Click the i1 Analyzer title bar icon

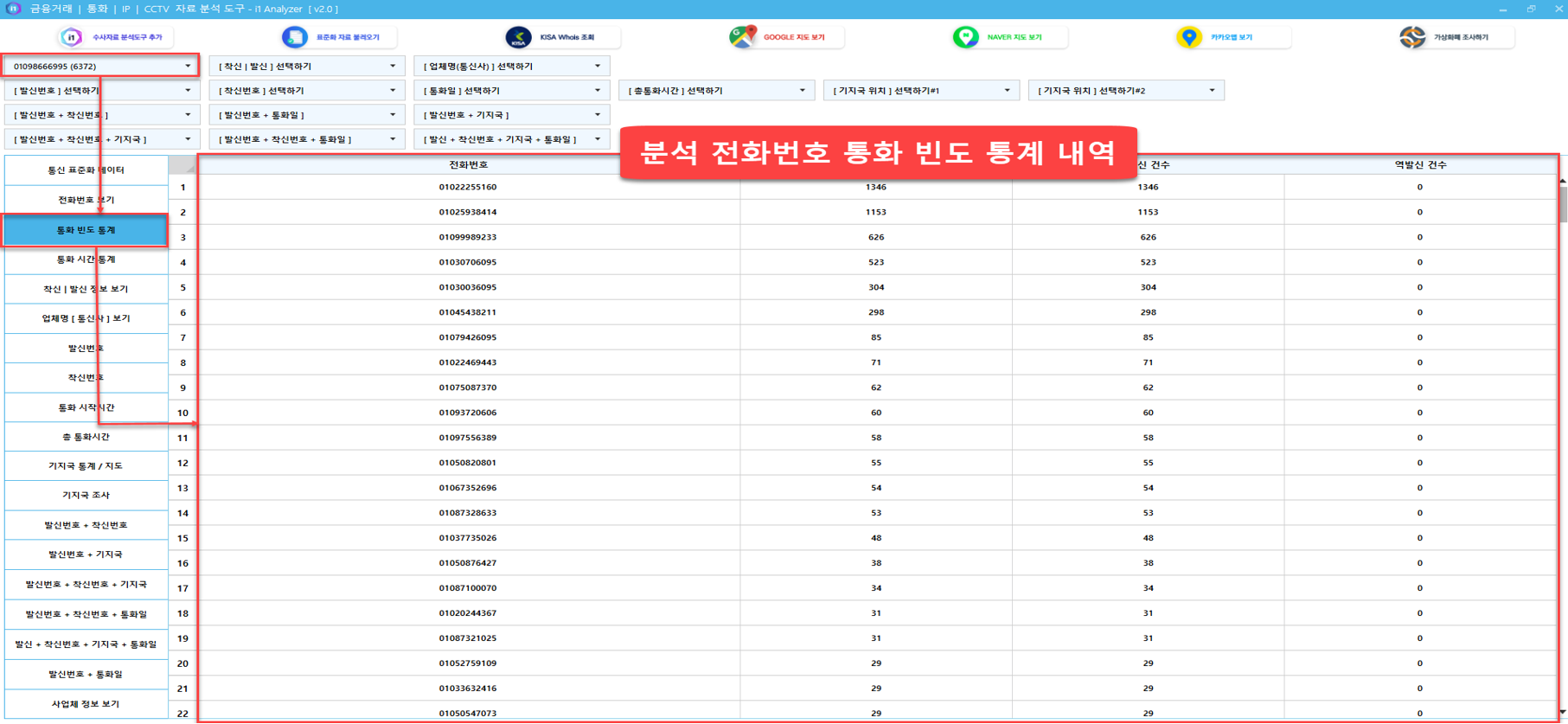coord(13,9)
